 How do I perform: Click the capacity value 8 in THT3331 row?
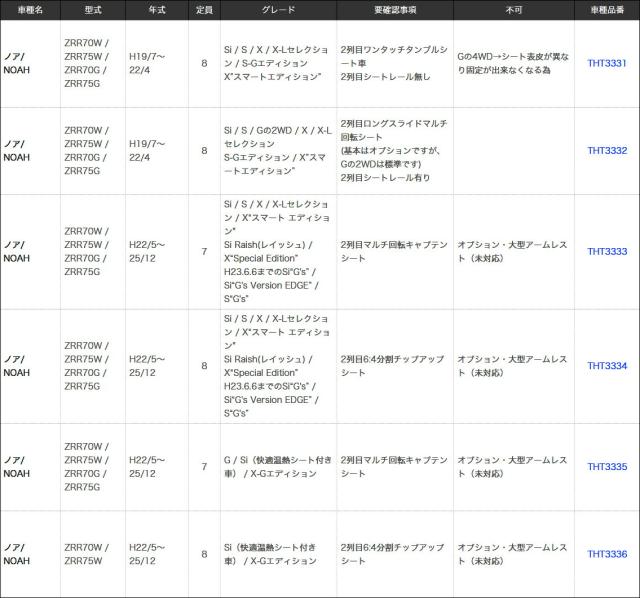click(204, 63)
